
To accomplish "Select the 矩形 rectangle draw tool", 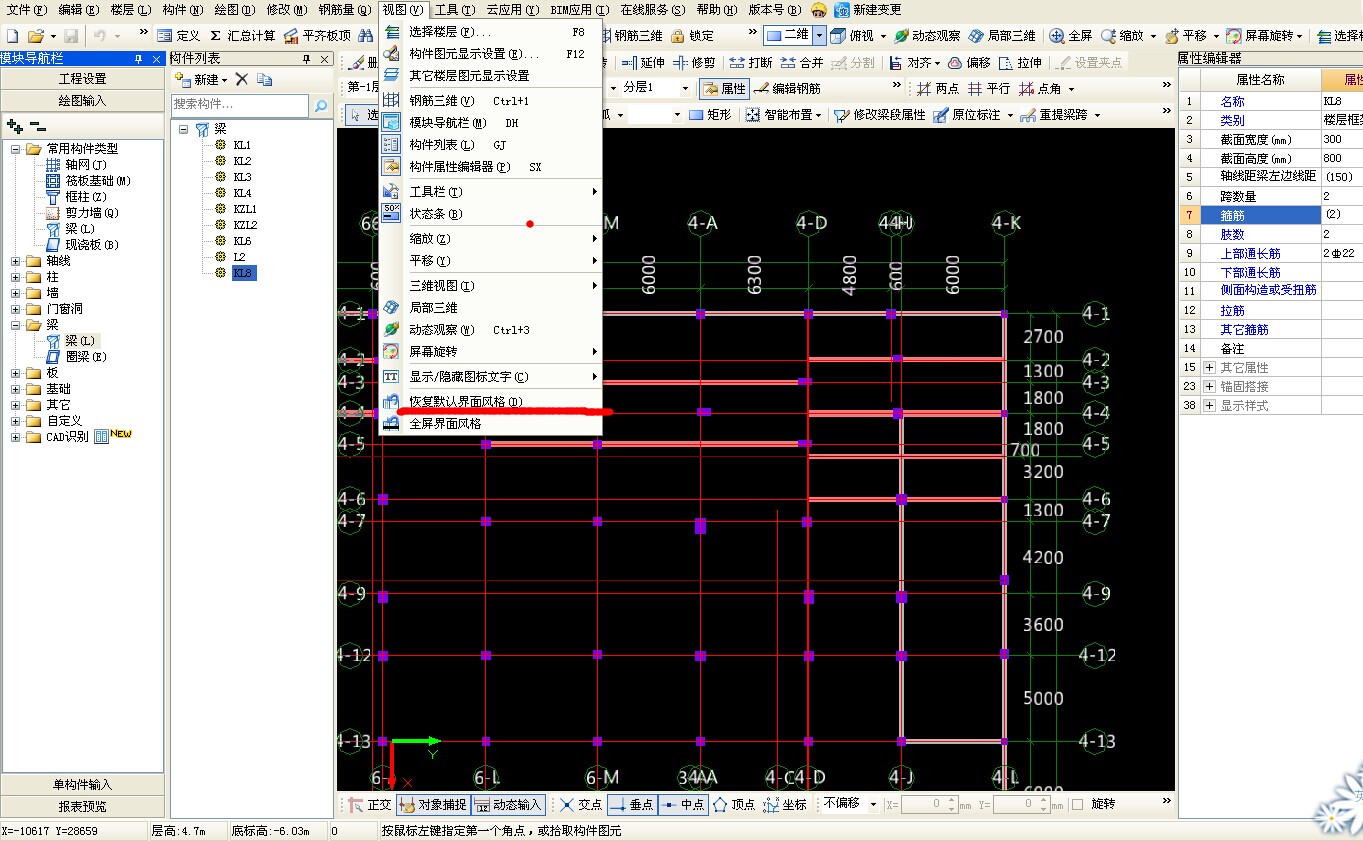I will 709,115.
